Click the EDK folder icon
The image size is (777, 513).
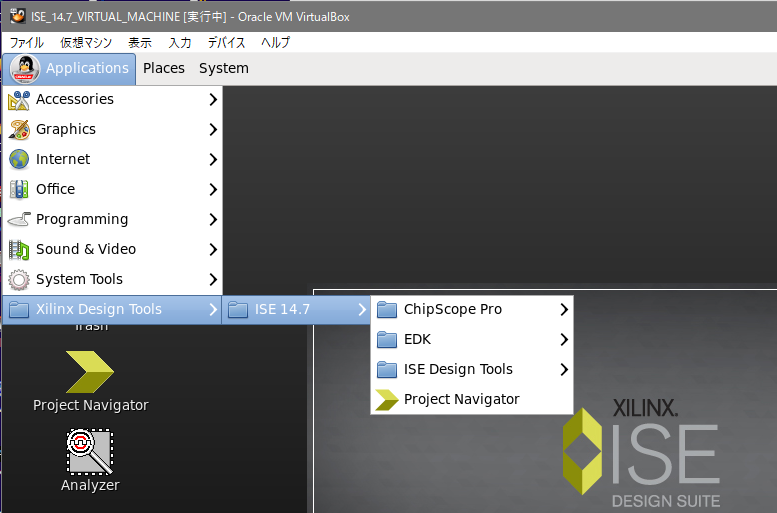[x=387, y=340]
